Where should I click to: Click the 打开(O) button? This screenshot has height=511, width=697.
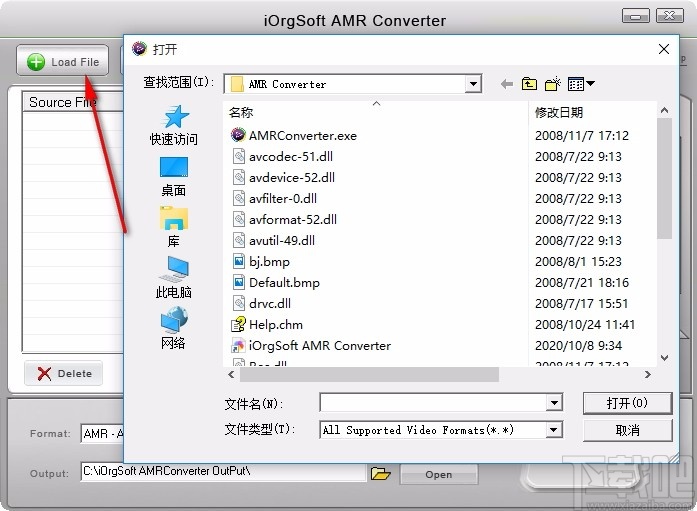click(627, 403)
